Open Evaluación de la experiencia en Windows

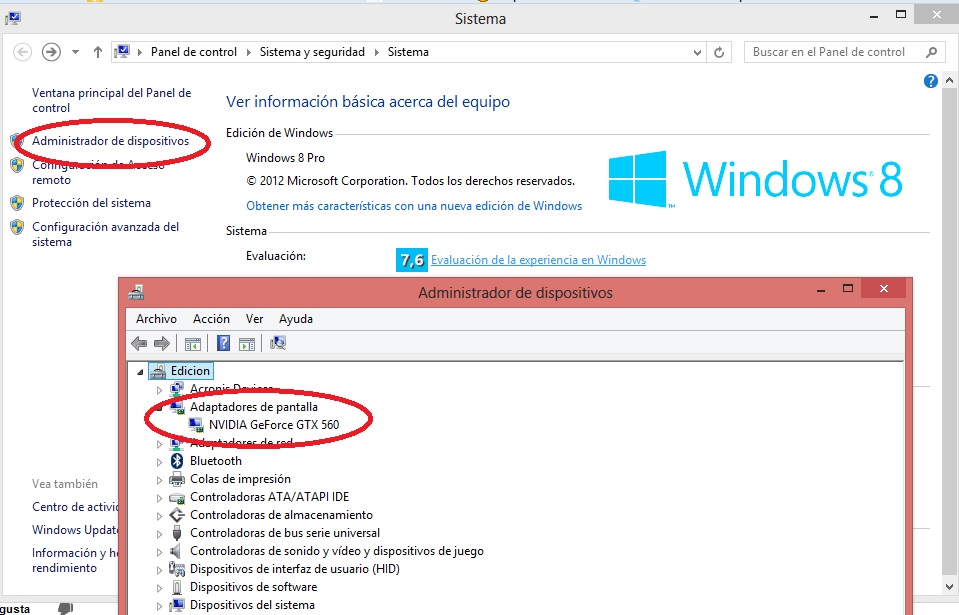[x=538, y=260]
